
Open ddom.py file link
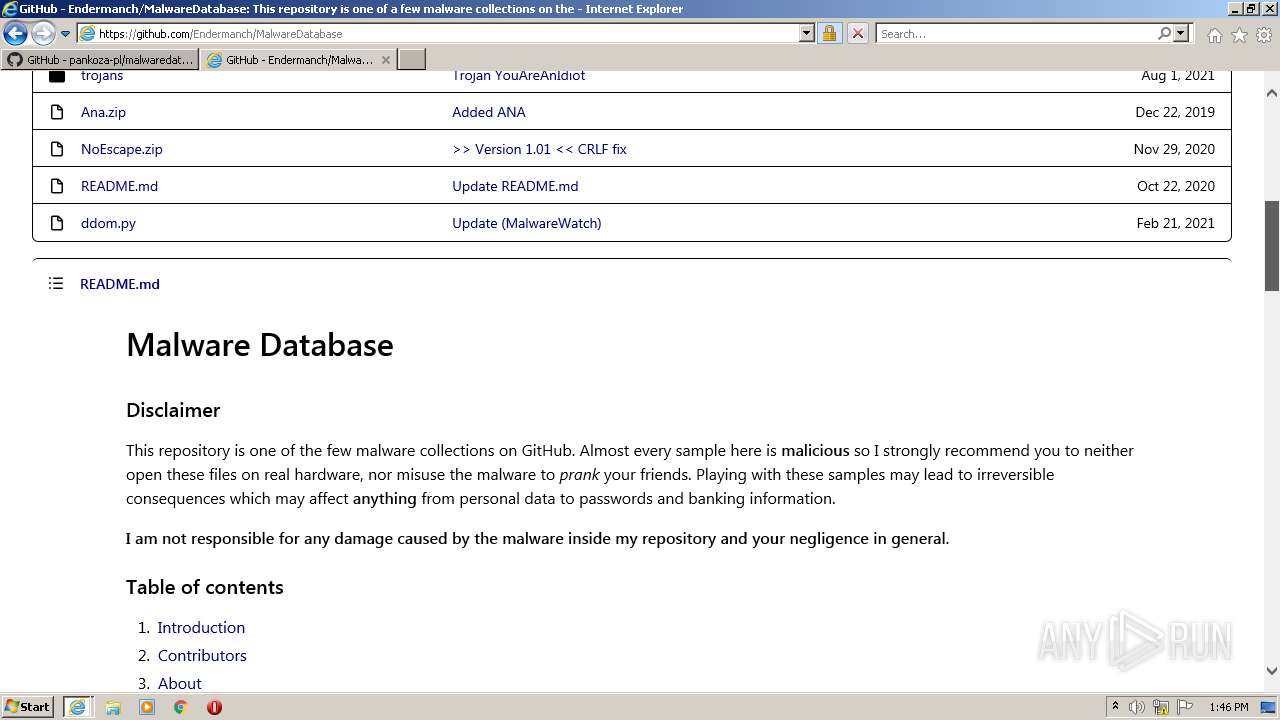[x=108, y=223]
